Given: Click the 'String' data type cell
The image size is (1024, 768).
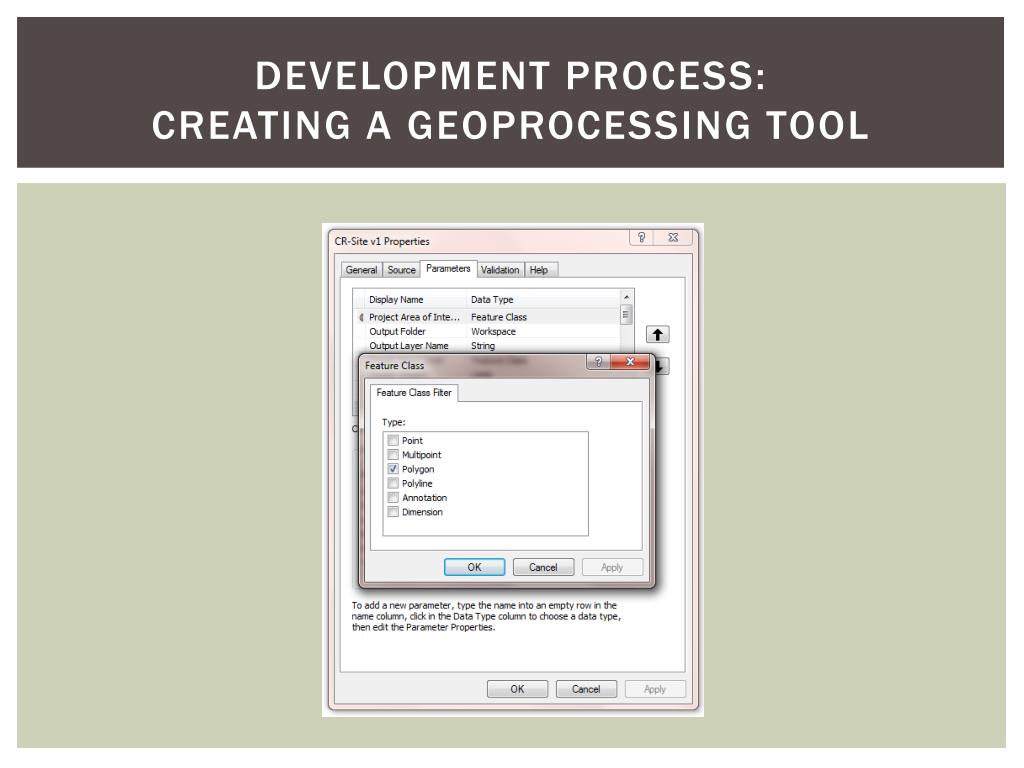Looking at the screenshot, I should click(543, 345).
